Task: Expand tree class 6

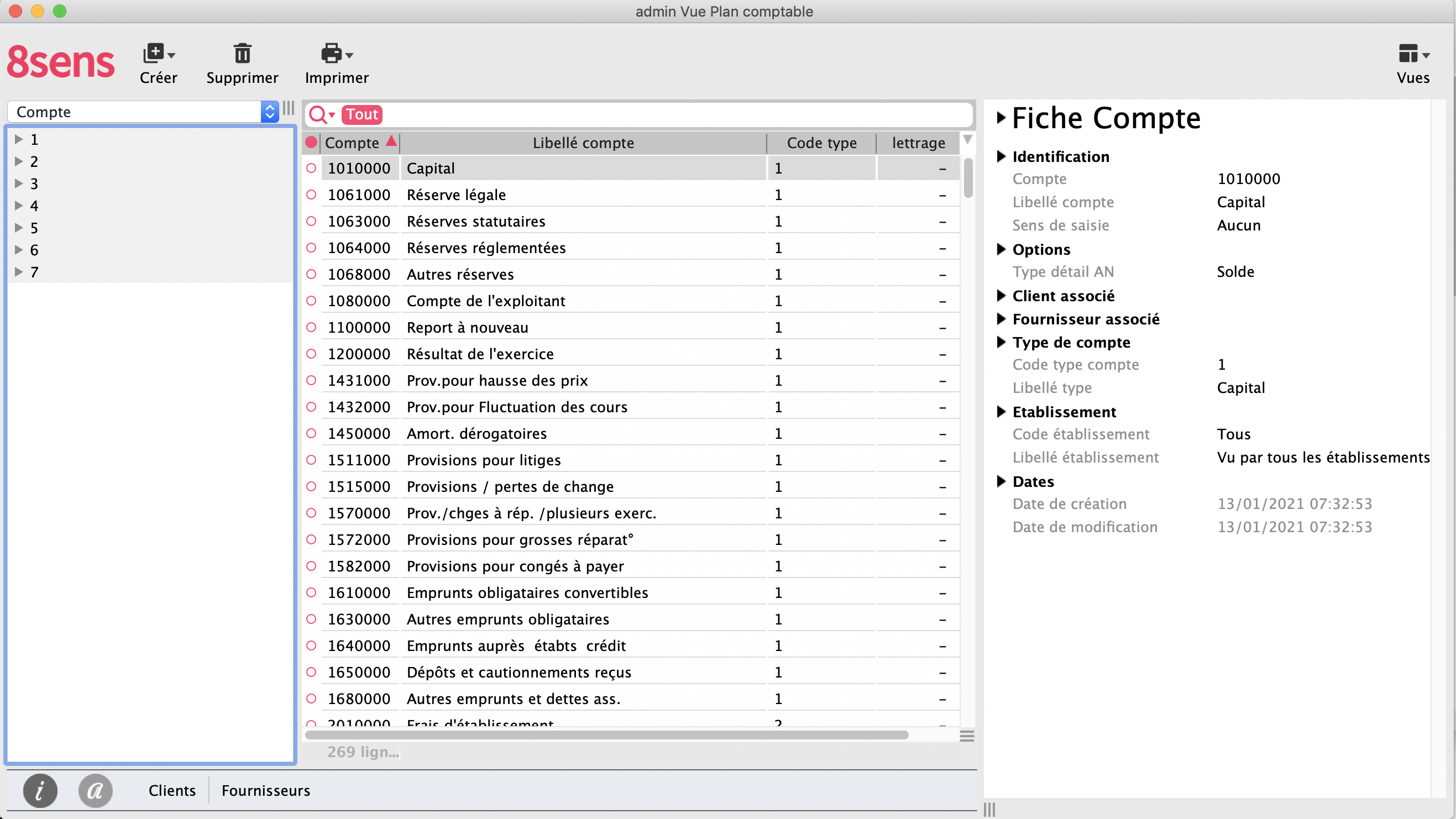Action: tap(19, 249)
